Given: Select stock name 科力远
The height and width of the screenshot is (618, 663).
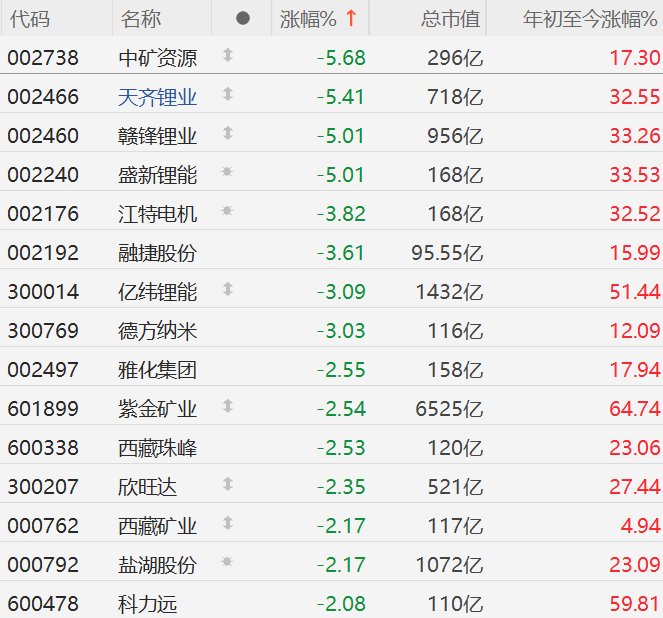Looking at the screenshot, I should pyautogui.click(x=147, y=604).
